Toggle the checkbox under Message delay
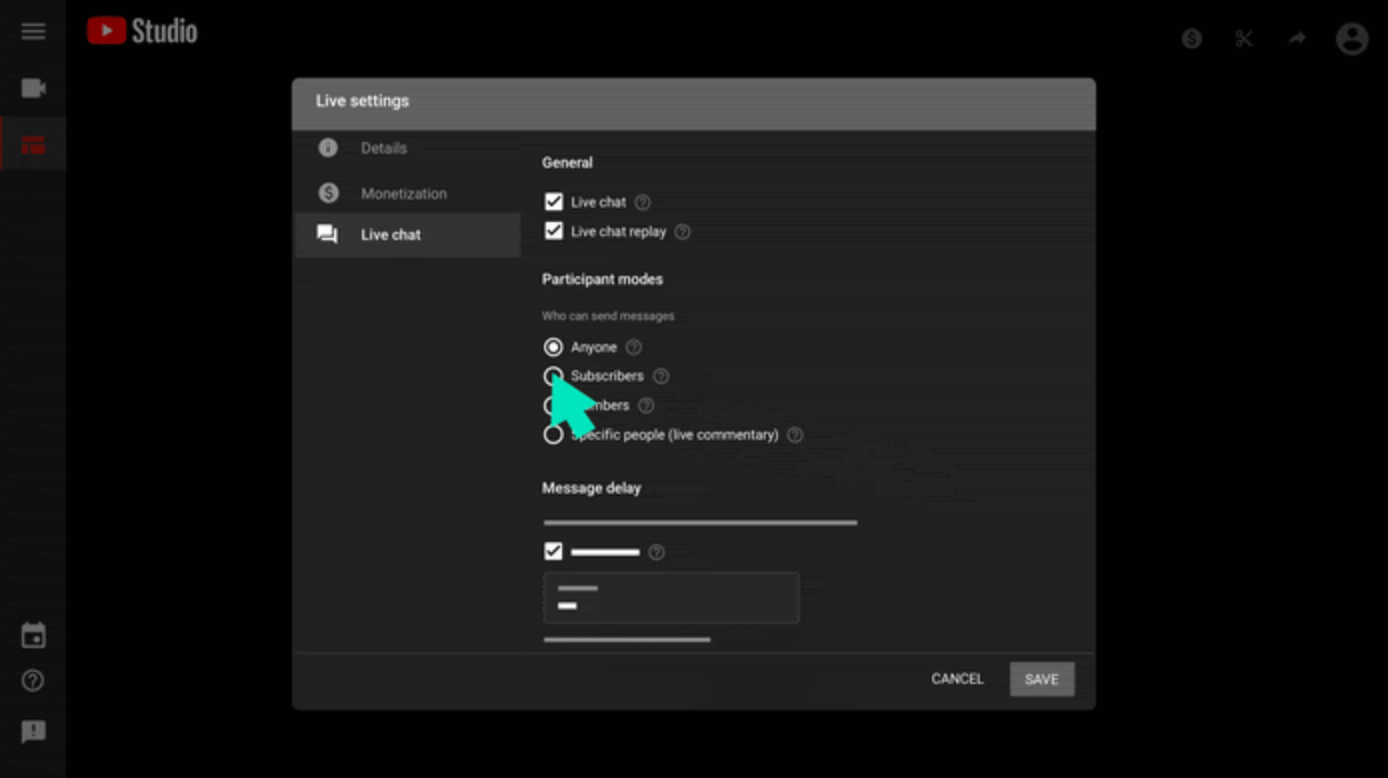 [x=553, y=551]
